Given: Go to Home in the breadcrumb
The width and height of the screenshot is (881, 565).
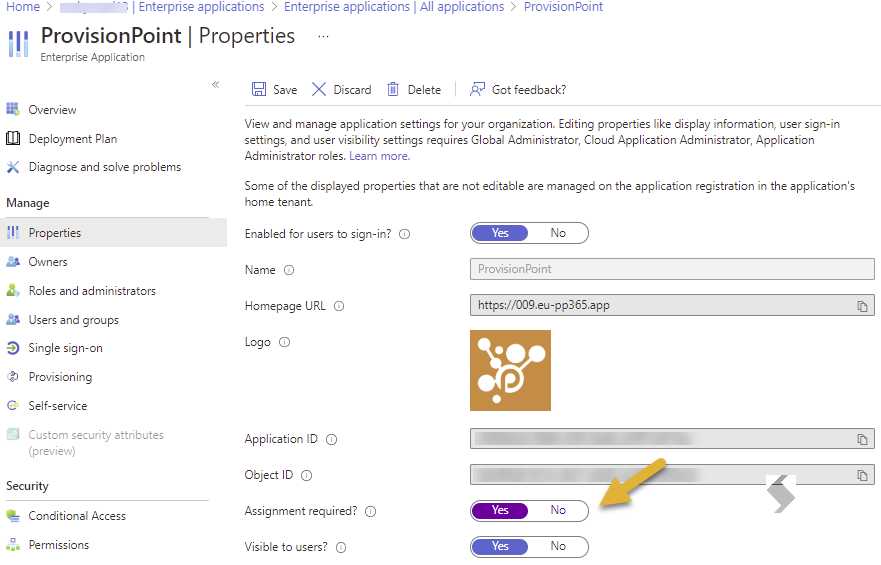Looking at the screenshot, I should tap(23, 7).
